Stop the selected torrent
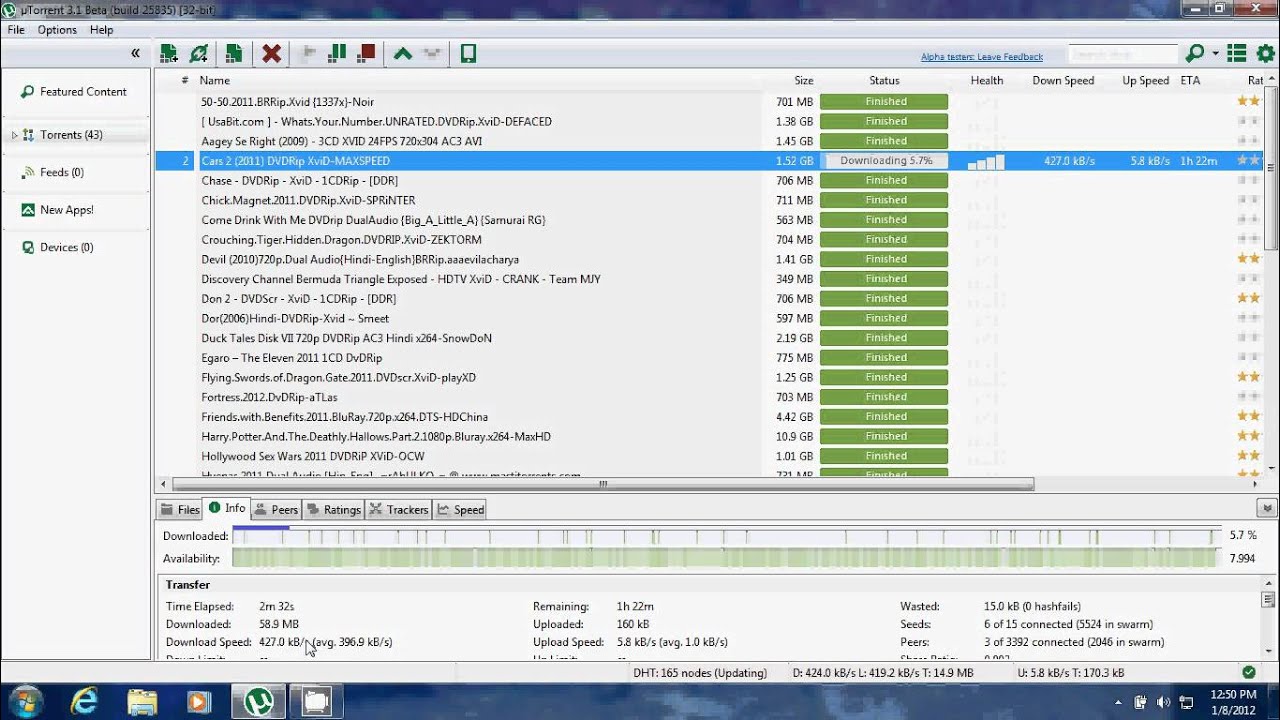The width and height of the screenshot is (1280, 720). [x=366, y=54]
